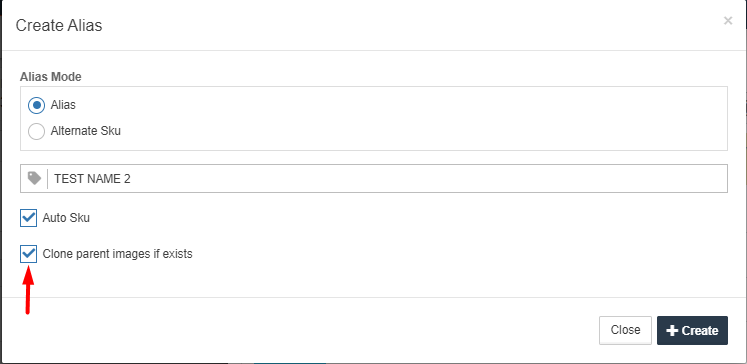Click the Close button in the footer
The height and width of the screenshot is (364, 747).
(625, 330)
